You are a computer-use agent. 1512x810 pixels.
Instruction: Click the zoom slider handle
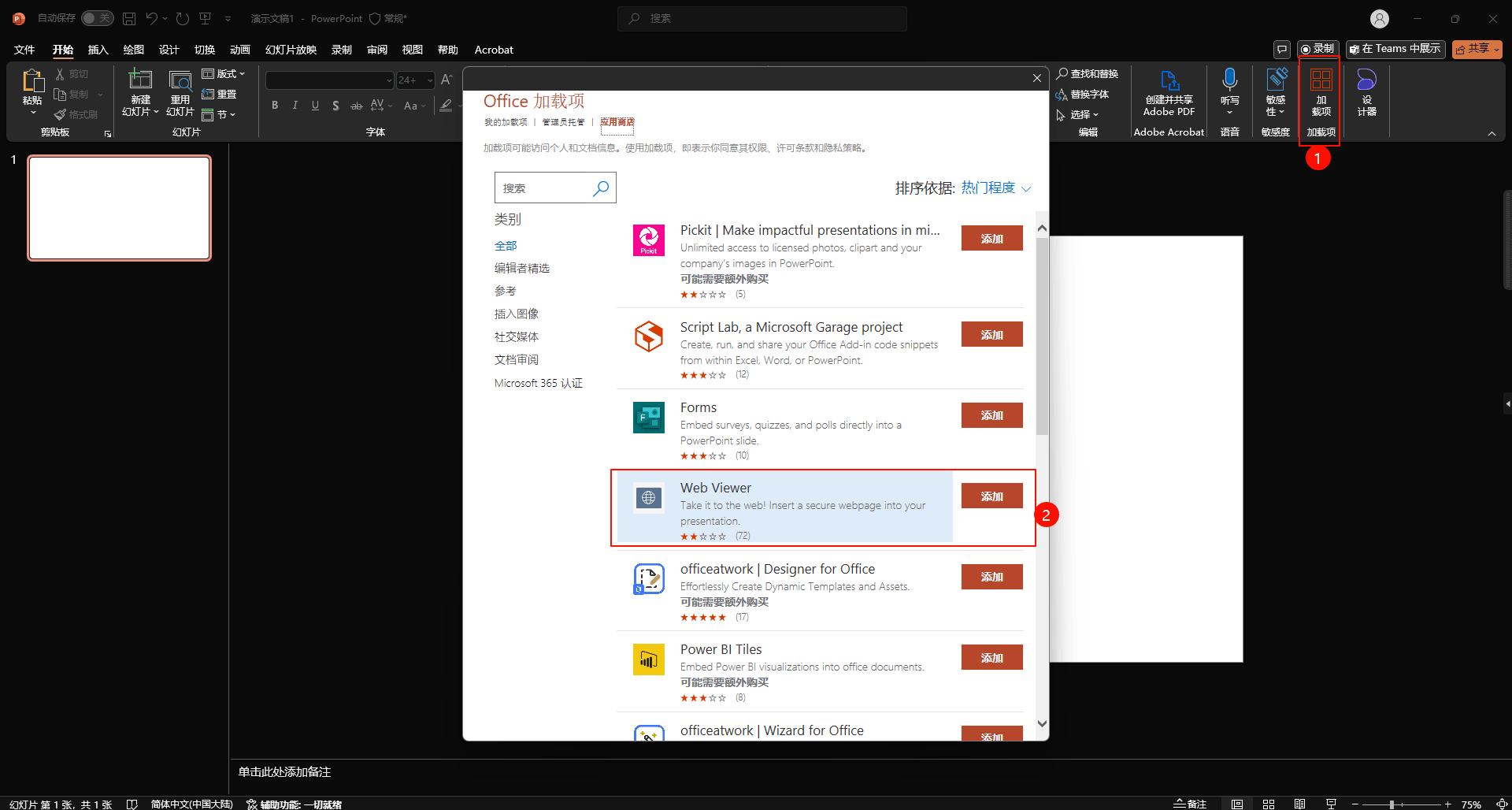[x=1392, y=804]
